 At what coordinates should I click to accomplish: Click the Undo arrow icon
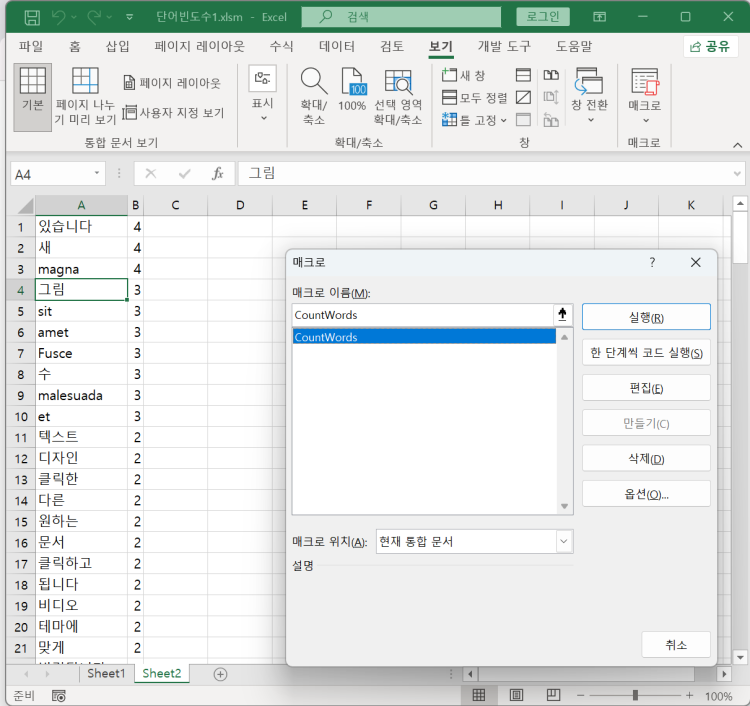tap(59, 18)
